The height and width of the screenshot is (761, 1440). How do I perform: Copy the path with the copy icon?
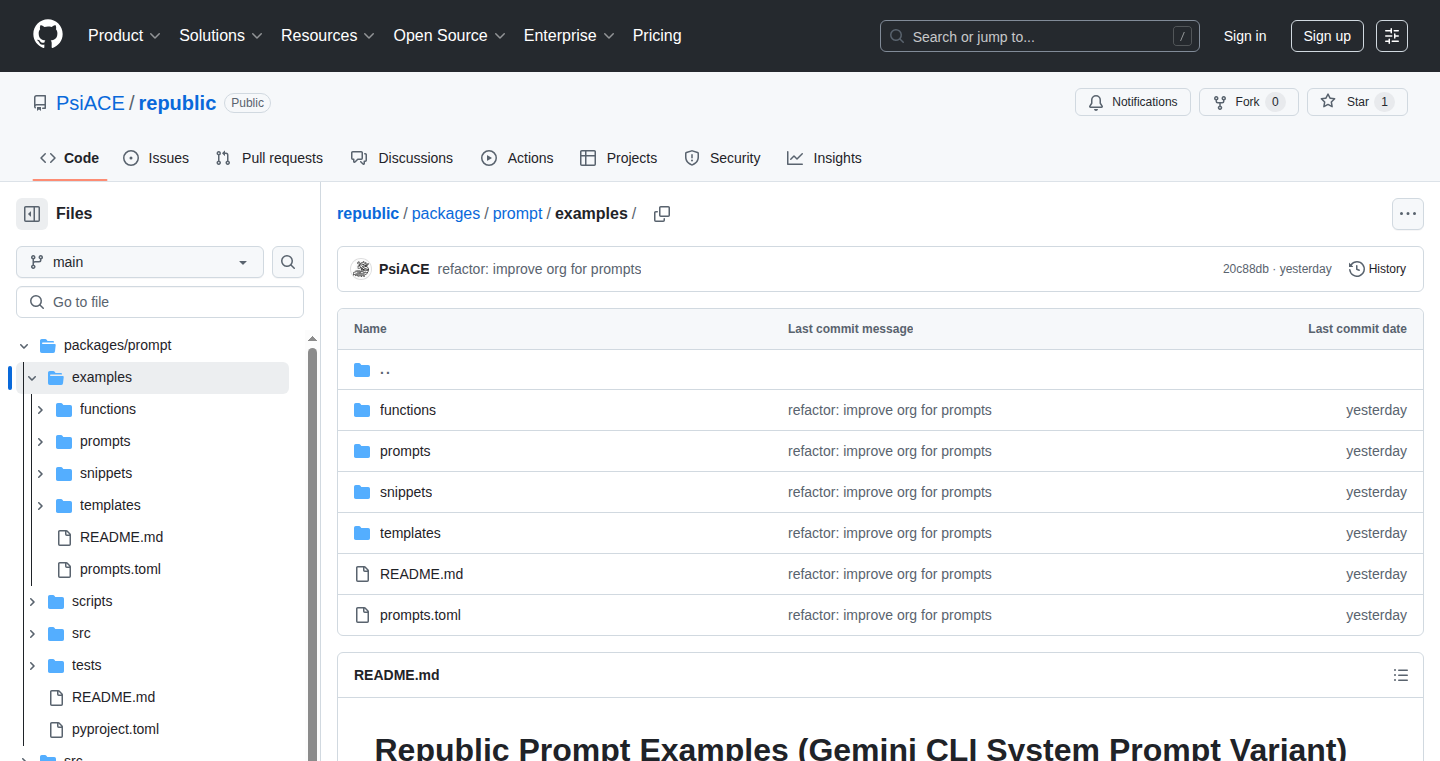[662, 214]
